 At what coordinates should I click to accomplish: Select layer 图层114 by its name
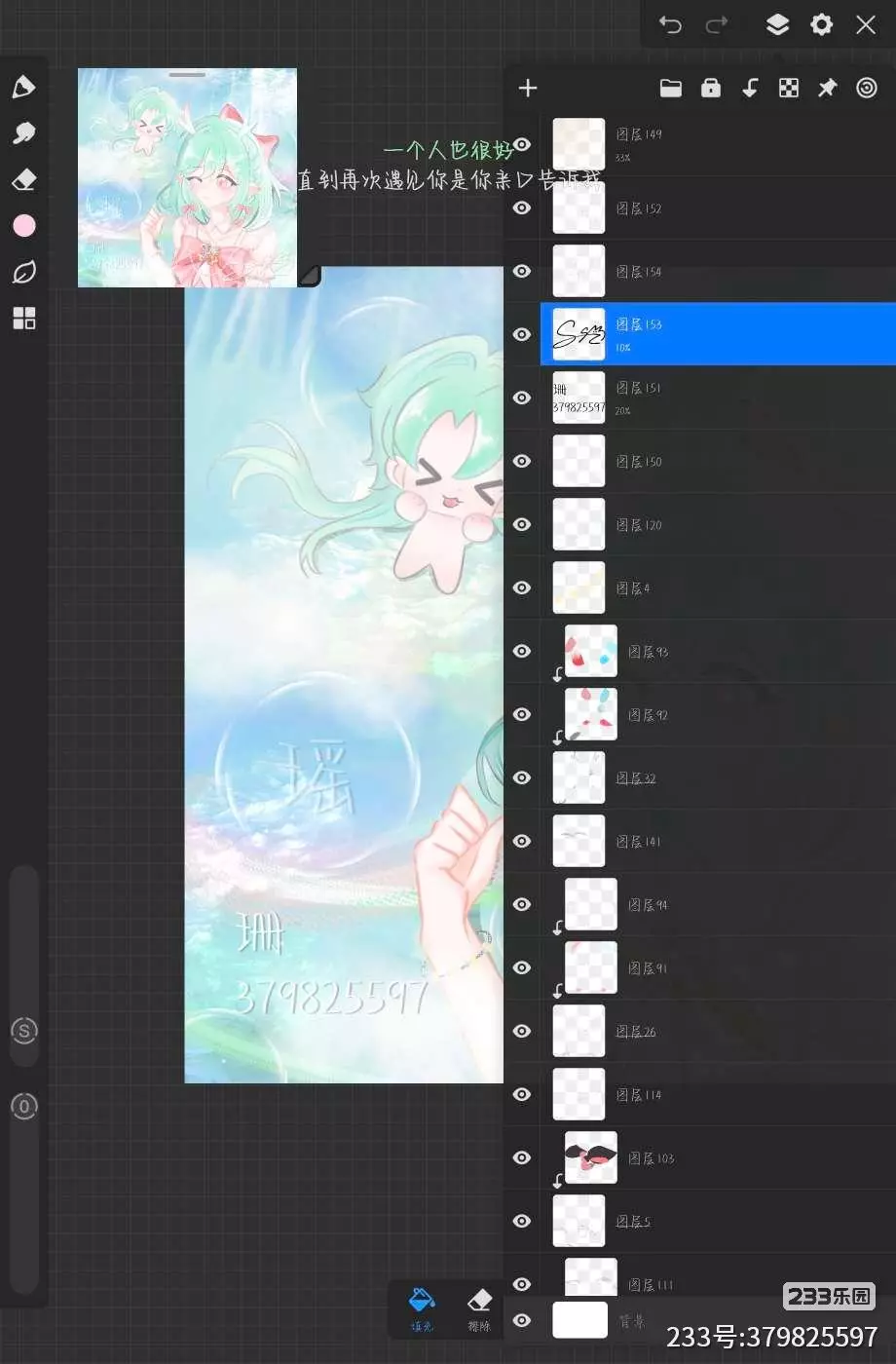tap(639, 1095)
